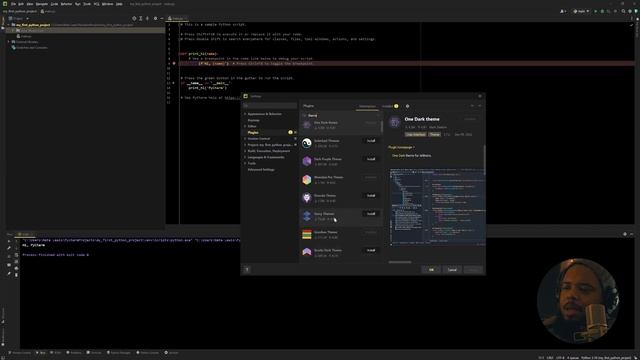Install the Dark Purple Theme plugin
The image size is (640, 360).
[371, 159]
